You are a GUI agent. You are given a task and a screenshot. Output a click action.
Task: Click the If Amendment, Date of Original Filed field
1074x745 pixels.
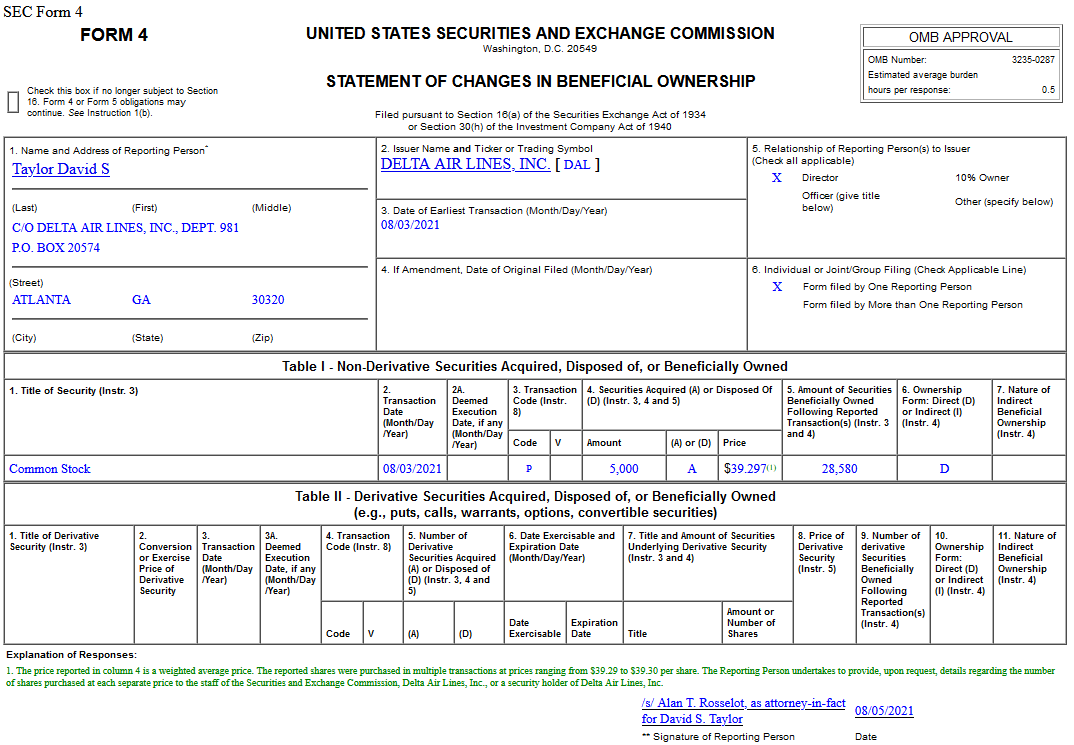(x=561, y=304)
